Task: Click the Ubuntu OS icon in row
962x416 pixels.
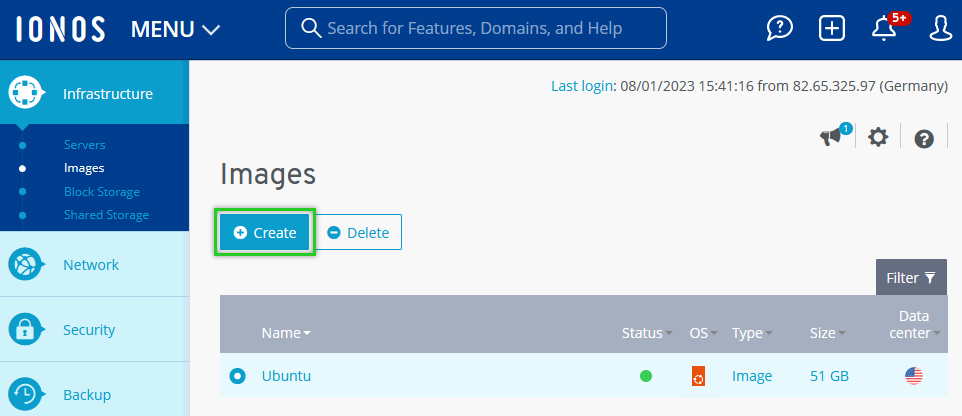Action: click(698, 376)
